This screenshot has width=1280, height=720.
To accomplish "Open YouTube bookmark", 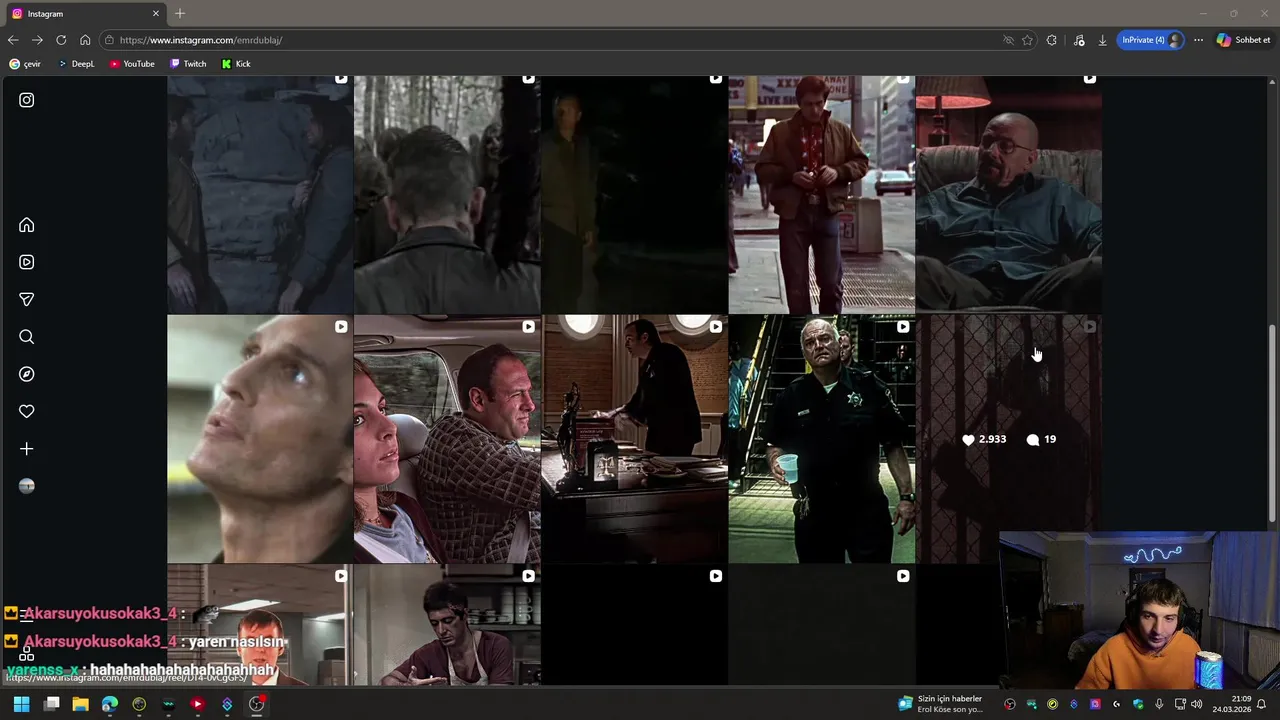I will coord(132,64).
